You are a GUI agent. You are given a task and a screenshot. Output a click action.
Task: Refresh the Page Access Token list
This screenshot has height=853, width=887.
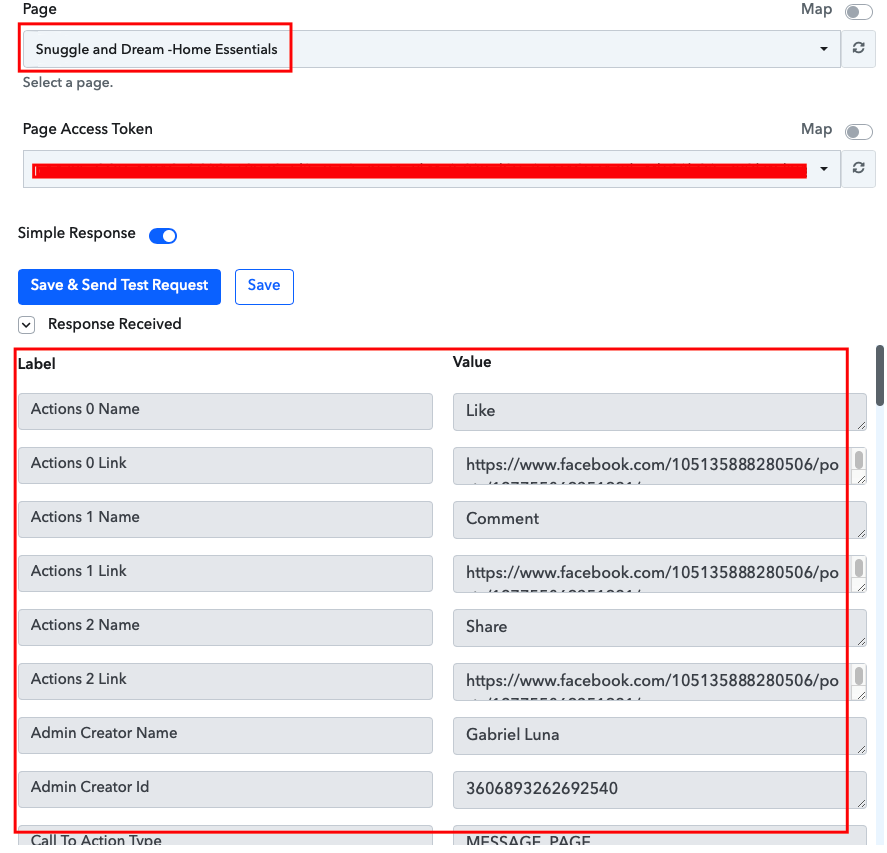(x=858, y=169)
